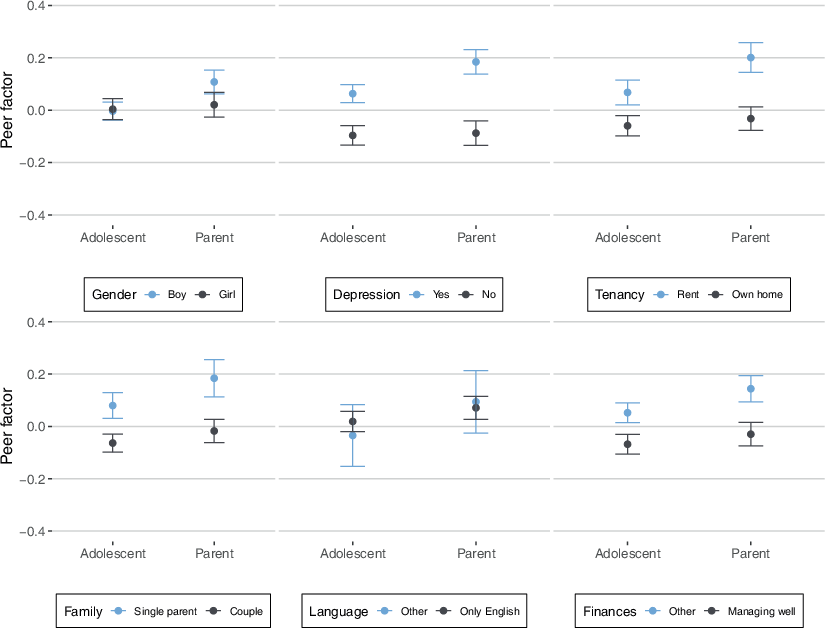Click the blue Other-language point for Adolescent
The height and width of the screenshot is (628, 825).
352,435
